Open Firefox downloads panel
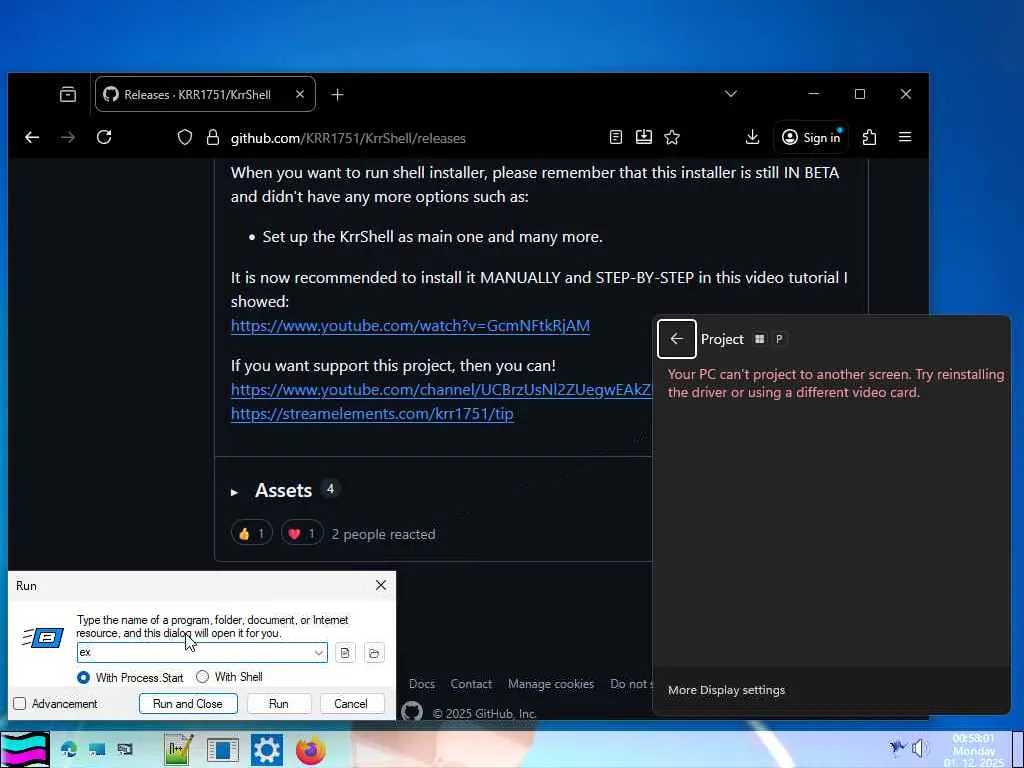 pos(752,137)
